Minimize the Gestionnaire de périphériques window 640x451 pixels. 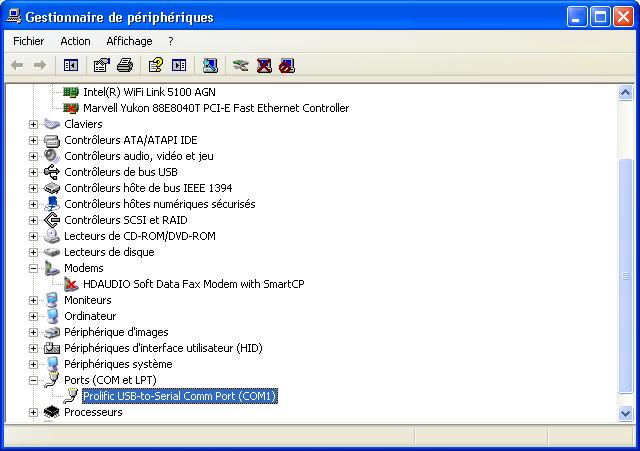pos(576,17)
